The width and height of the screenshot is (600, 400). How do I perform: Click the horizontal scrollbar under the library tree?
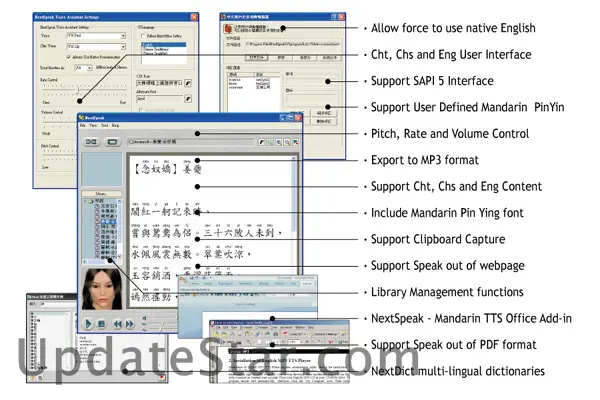101,262
